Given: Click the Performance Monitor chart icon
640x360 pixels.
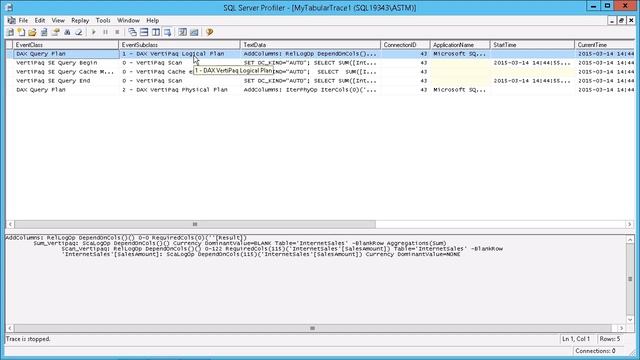Looking at the screenshot, I should click(194, 32).
